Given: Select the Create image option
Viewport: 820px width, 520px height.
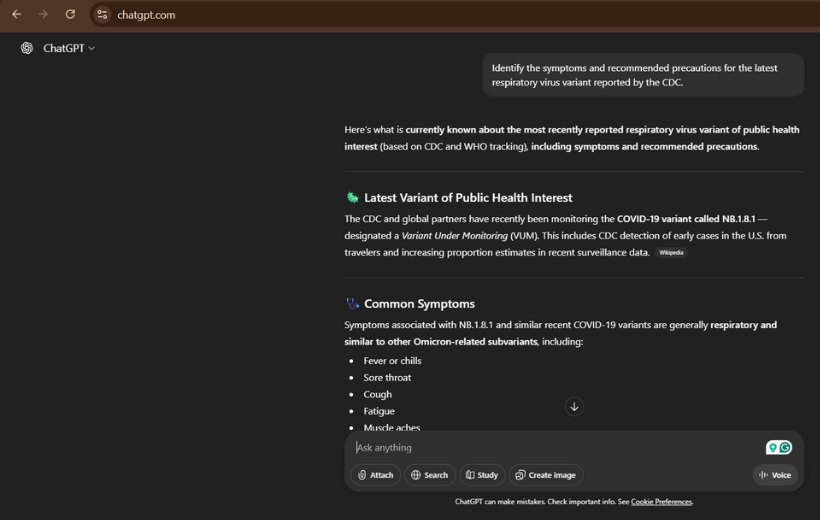Looking at the screenshot, I should click(545, 475).
